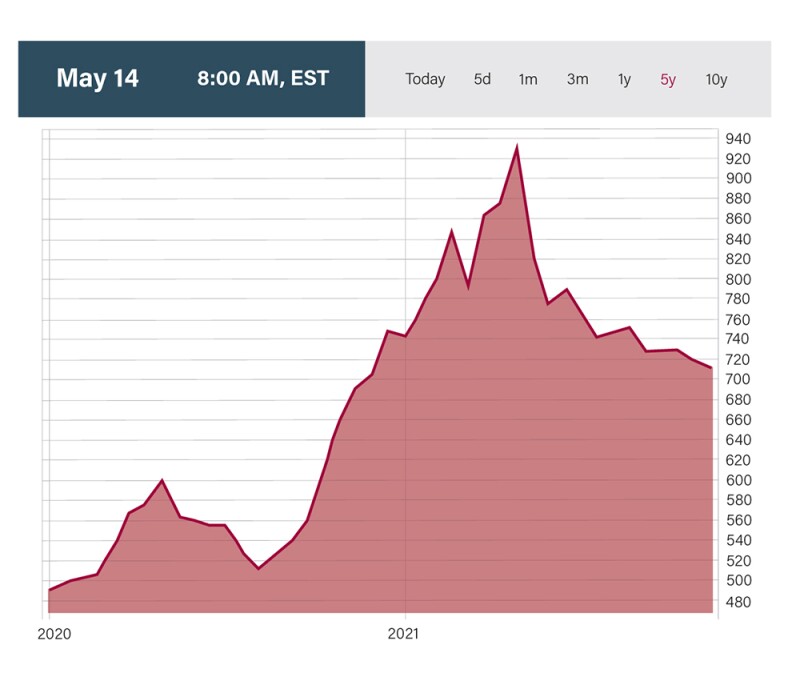This screenshot has width=800, height=677.
Task: Click the 480 y-axis label
Action: click(739, 601)
